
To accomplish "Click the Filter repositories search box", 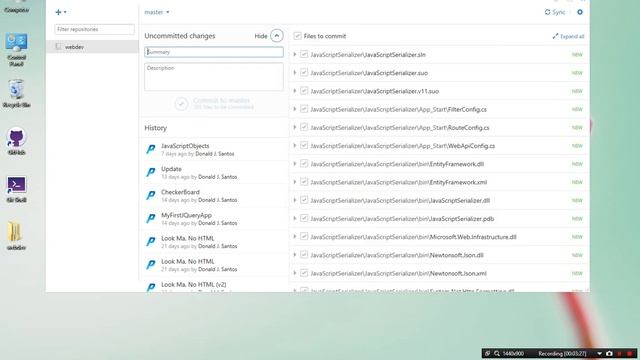I will [94, 29].
